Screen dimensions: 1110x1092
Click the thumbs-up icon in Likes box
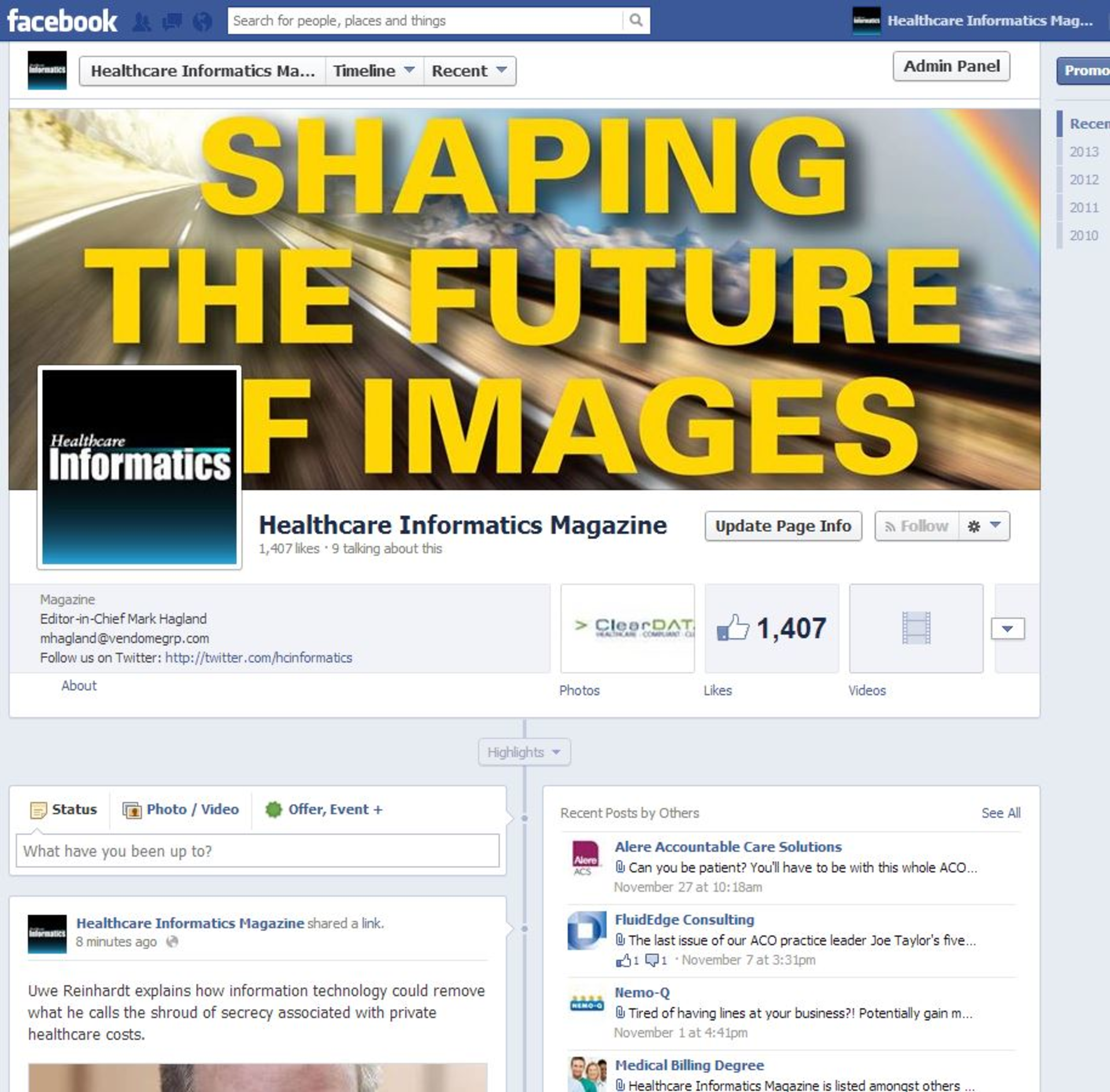734,628
